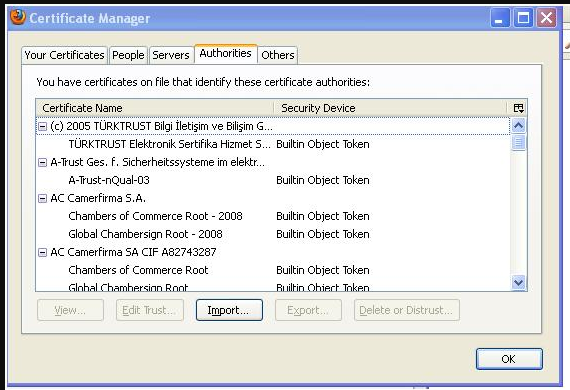
Task: Click the scrollbar down arrow
Action: [518, 282]
